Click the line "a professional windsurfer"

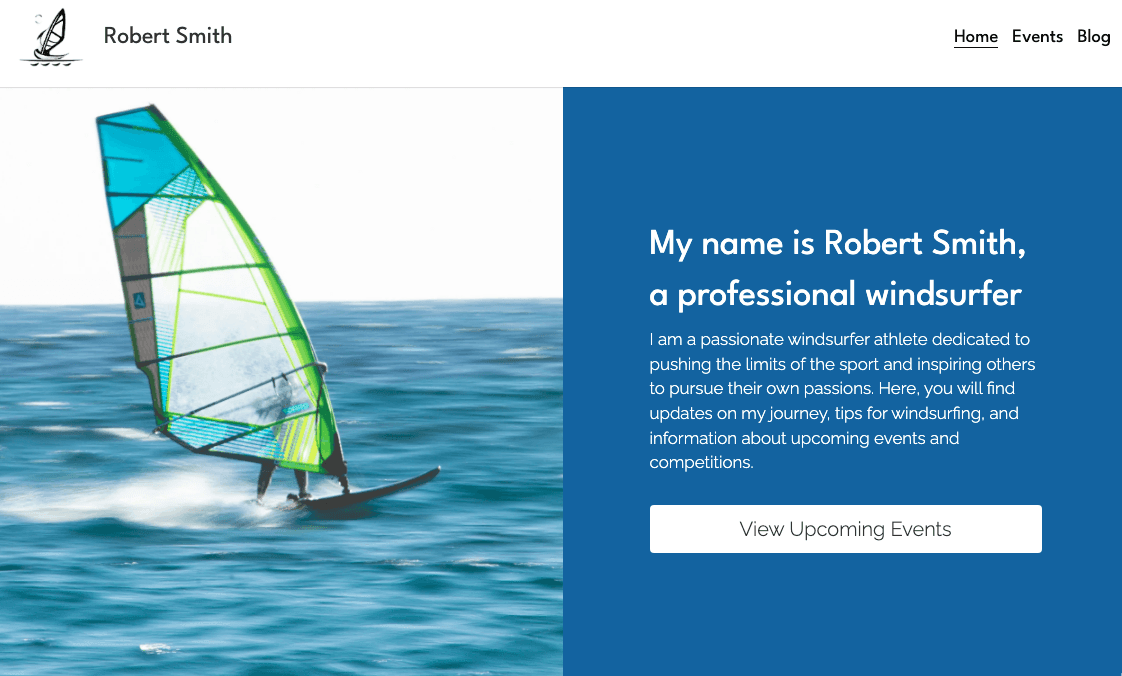(835, 294)
